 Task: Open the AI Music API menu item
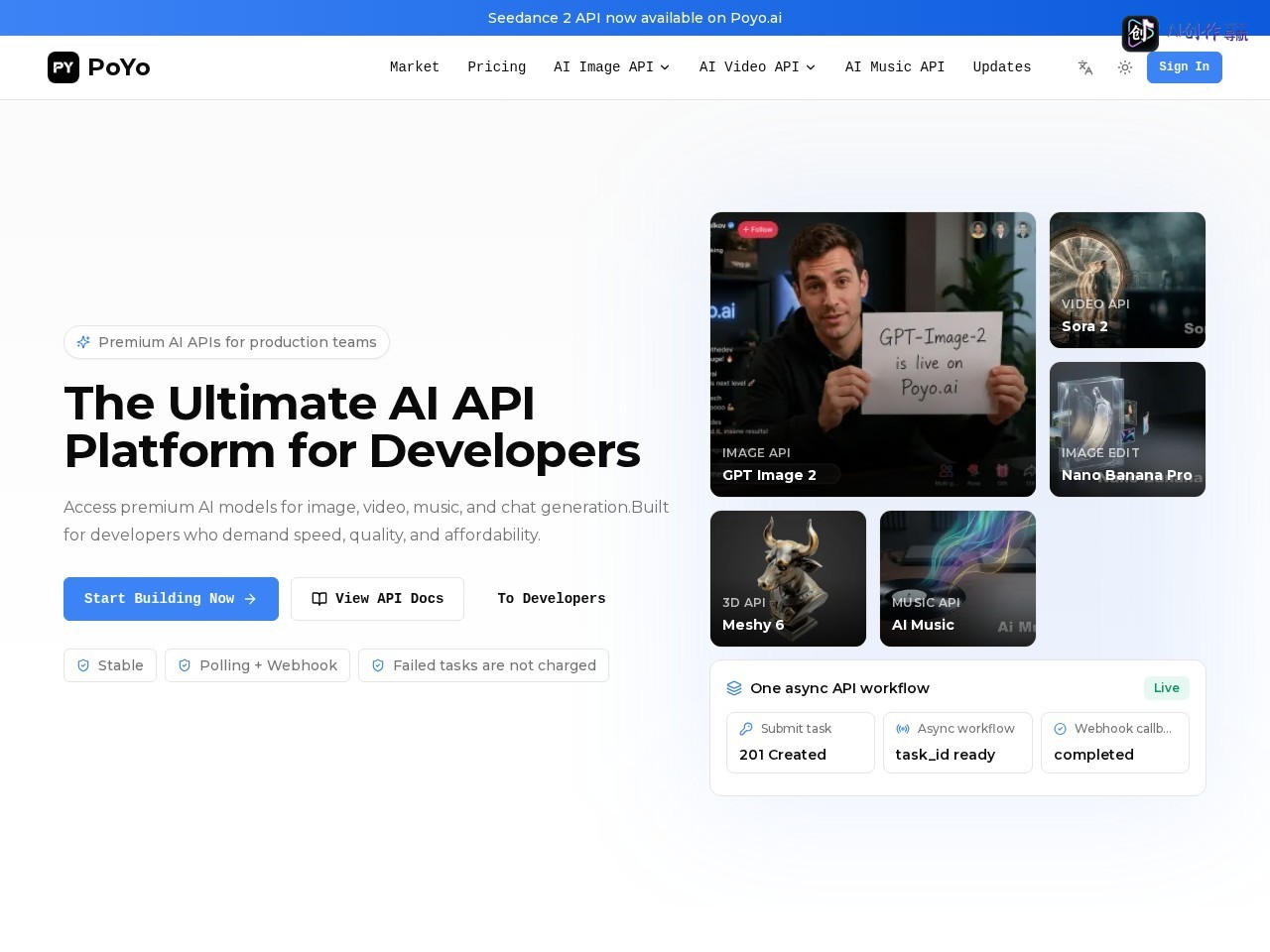coord(895,67)
